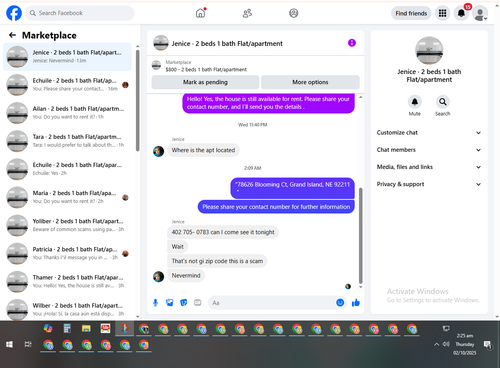The image size is (500, 368).
Task: Open conversation info purple icon
Action: pos(352,43)
